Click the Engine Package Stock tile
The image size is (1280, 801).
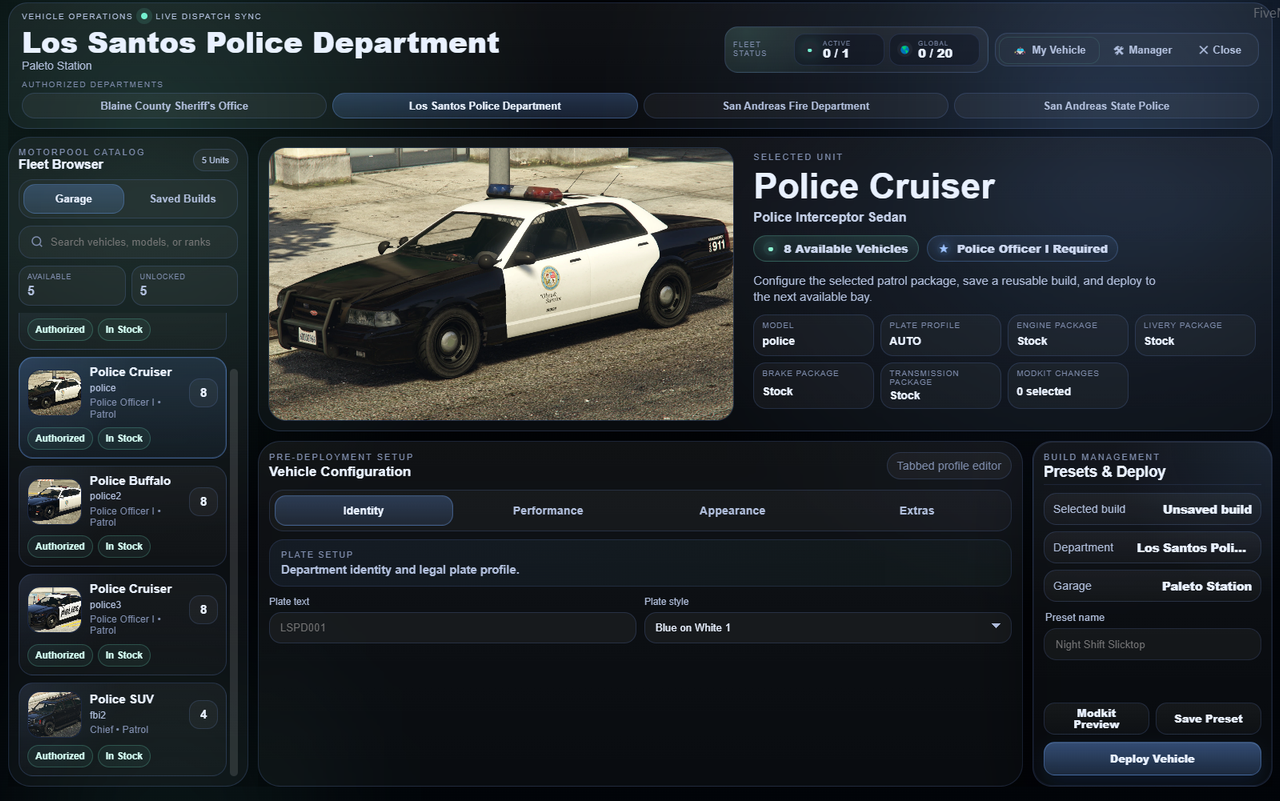1068,335
